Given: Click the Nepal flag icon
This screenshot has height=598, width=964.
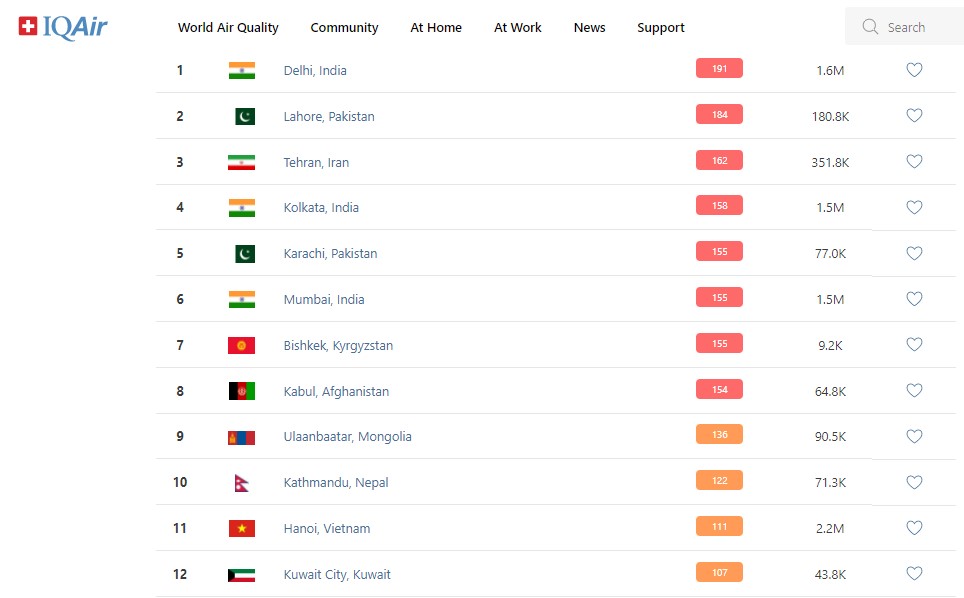Looking at the screenshot, I should pyautogui.click(x=241, y=483).
